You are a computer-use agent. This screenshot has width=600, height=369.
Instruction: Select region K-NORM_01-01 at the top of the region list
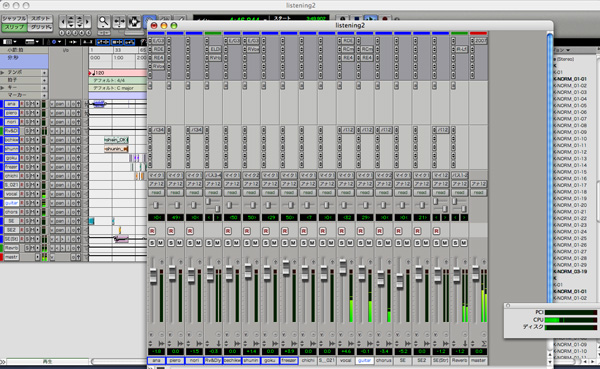point(570,79)
